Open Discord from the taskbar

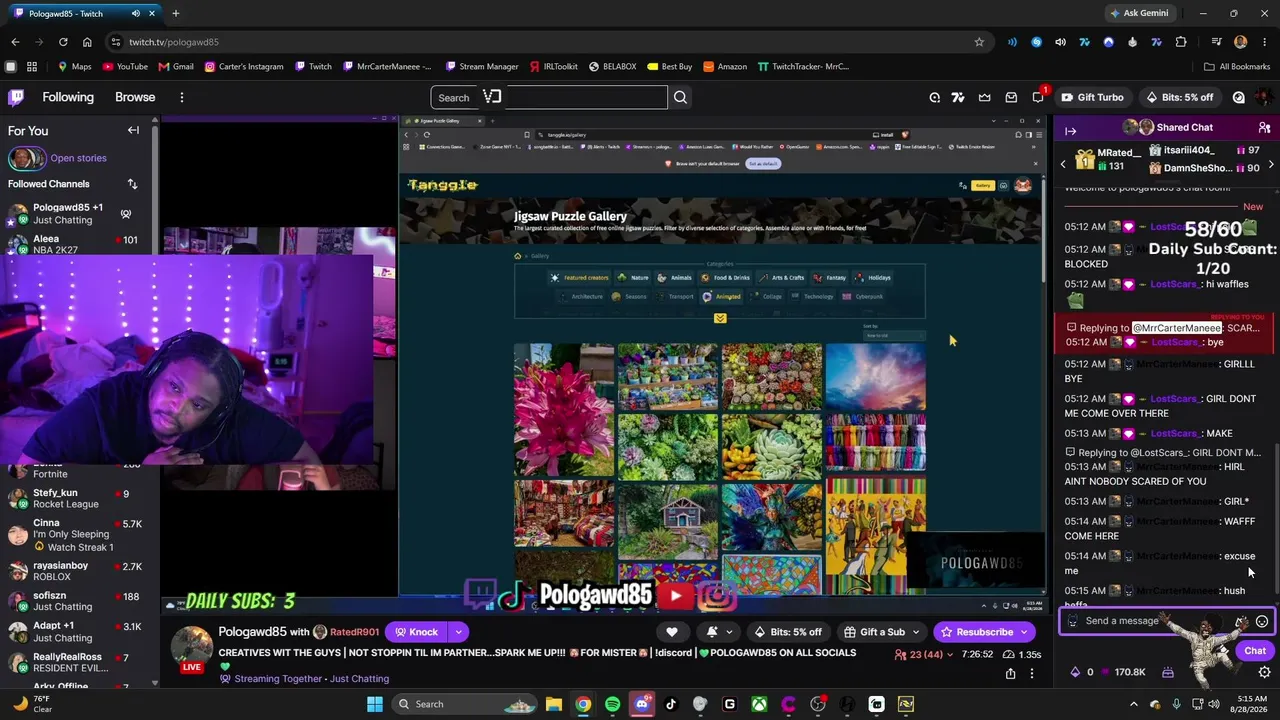pos(642,704)
